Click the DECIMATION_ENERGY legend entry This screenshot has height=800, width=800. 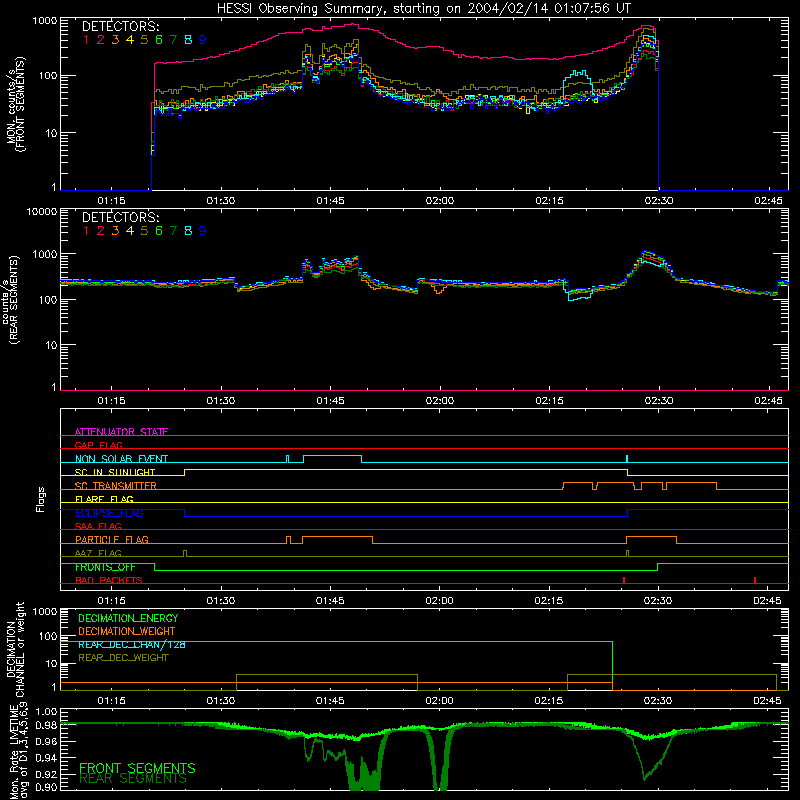coord(128,618)
